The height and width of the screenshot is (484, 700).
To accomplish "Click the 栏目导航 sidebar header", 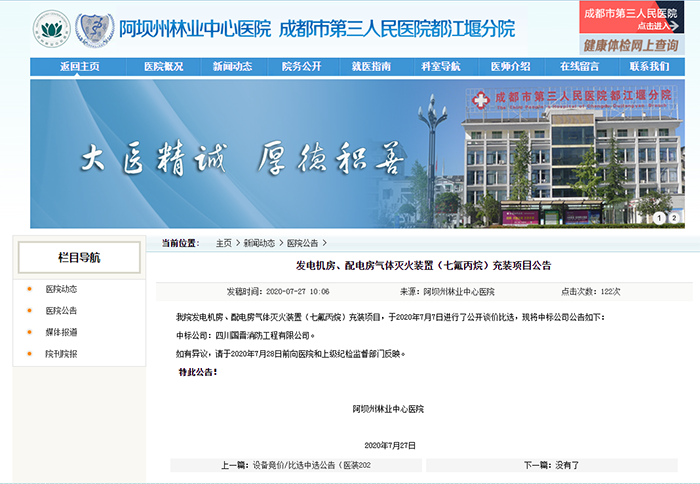I will [x=79, y=258].
